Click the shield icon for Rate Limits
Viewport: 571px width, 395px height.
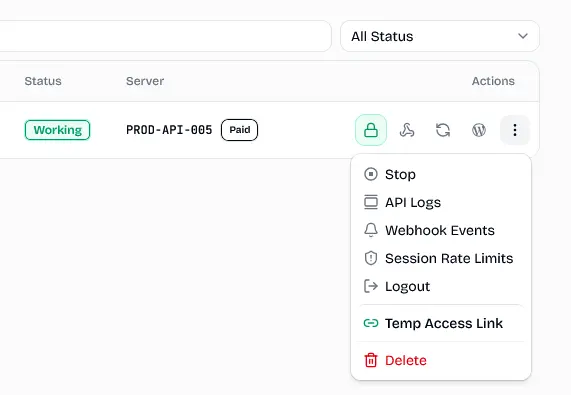point(371,258)
